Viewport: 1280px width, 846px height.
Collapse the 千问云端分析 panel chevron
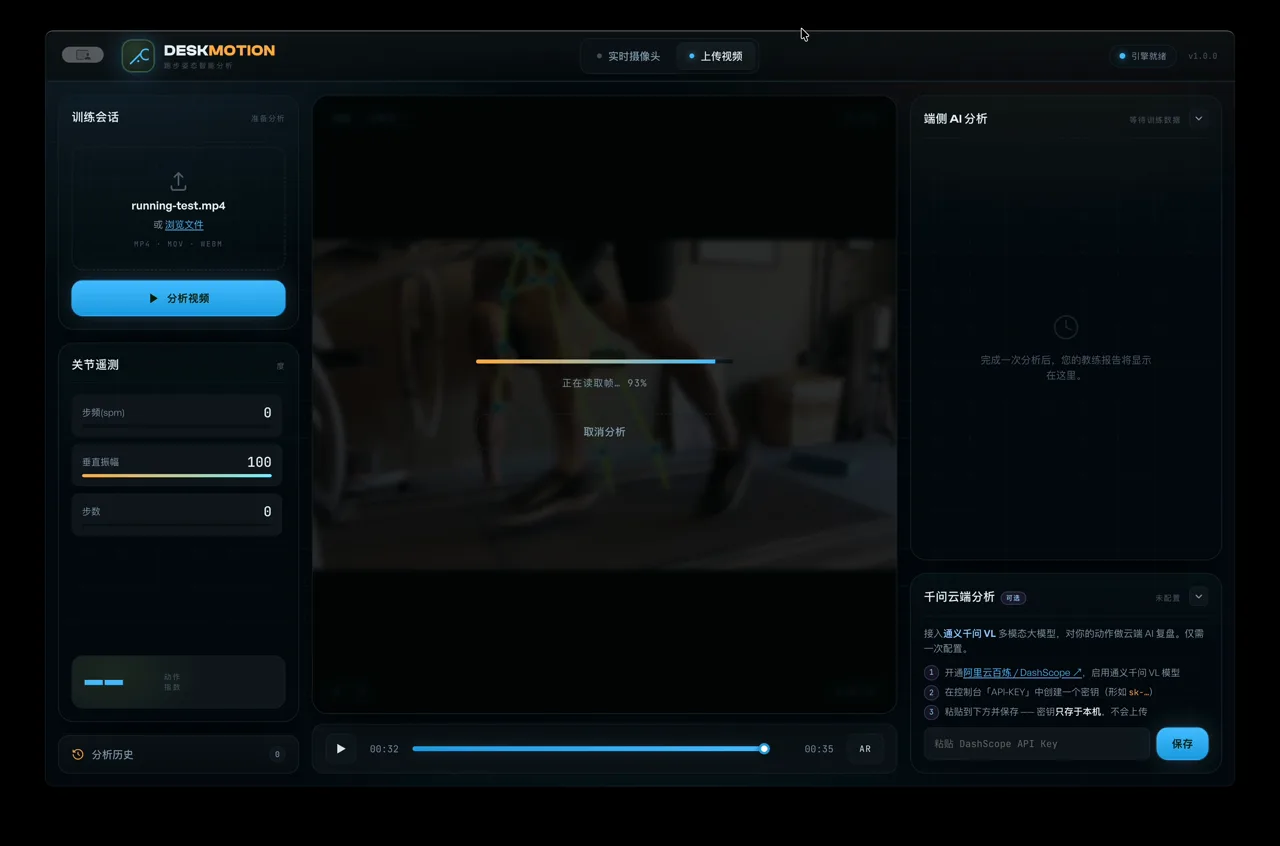tap(1199, 597)
